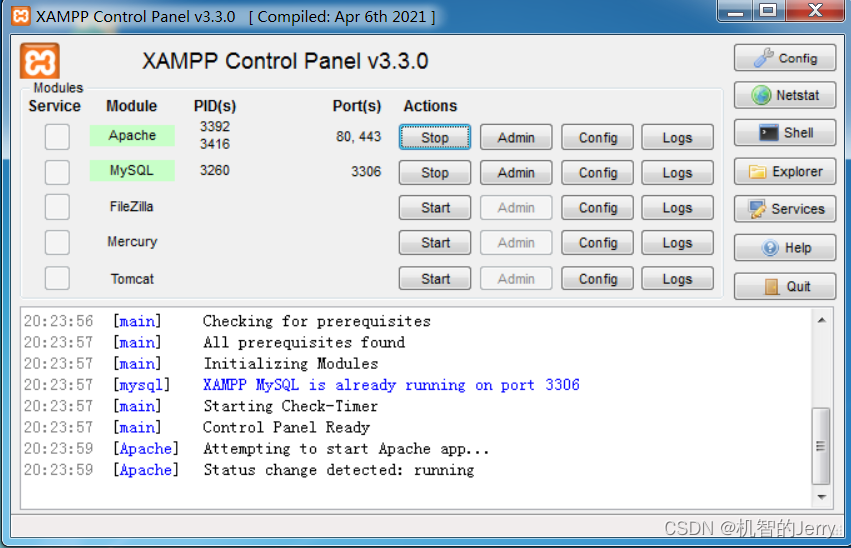Click the log pane scrollbar thumb

coord(821,446)
